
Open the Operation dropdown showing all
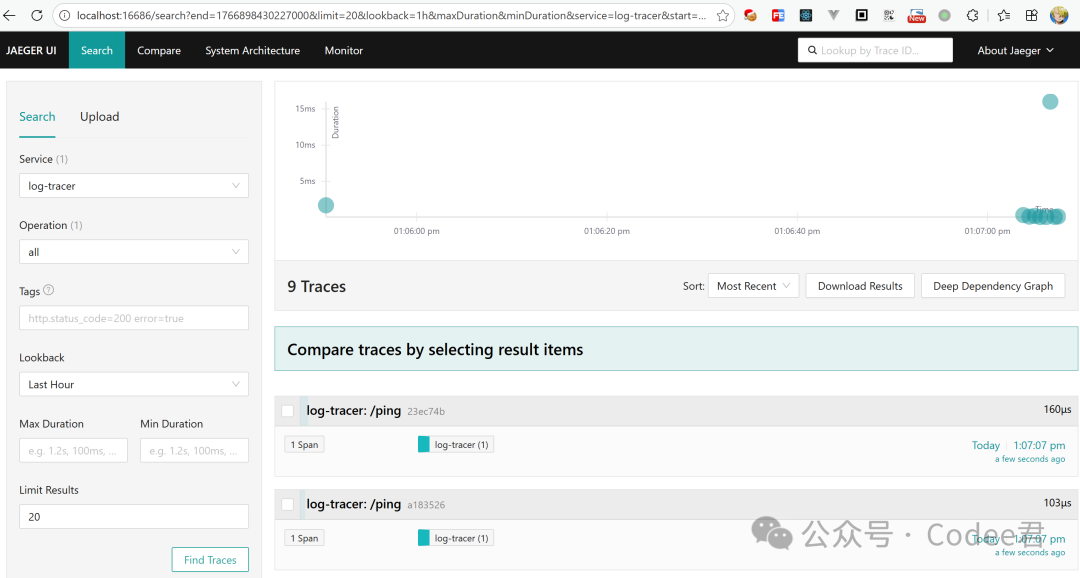click(x=134, y=251)
